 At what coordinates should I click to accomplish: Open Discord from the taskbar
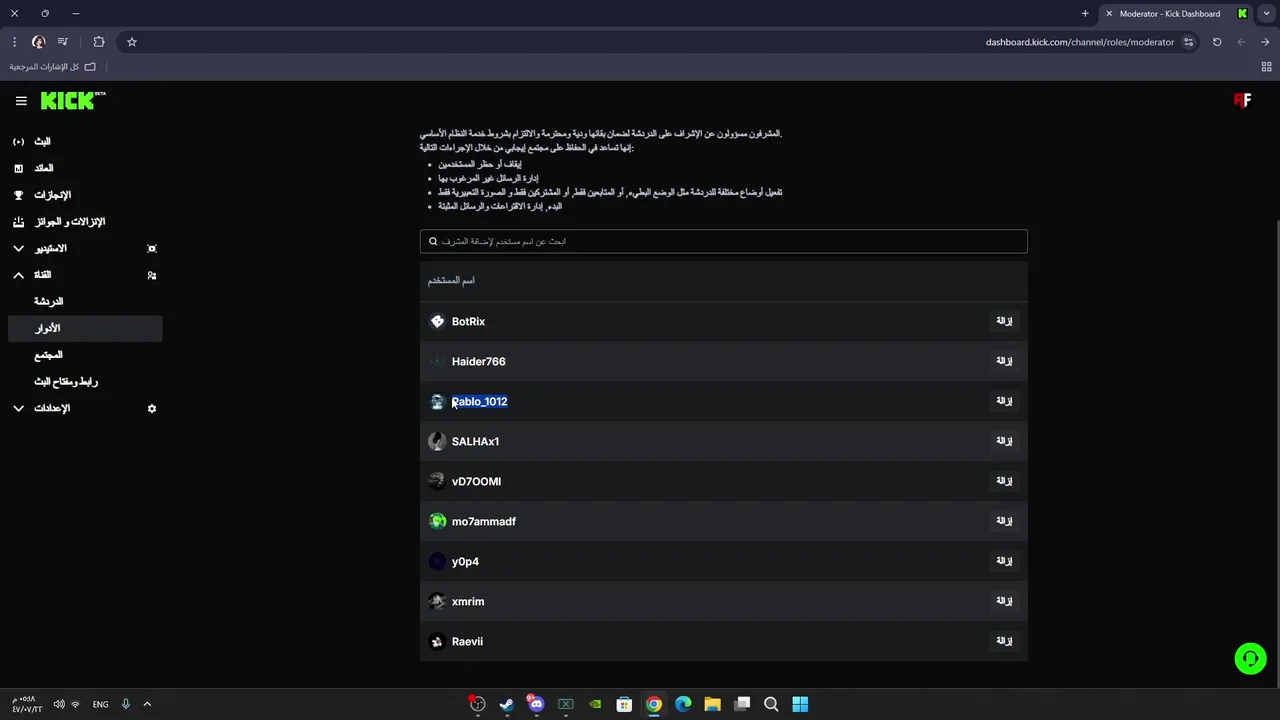point(536,704)
